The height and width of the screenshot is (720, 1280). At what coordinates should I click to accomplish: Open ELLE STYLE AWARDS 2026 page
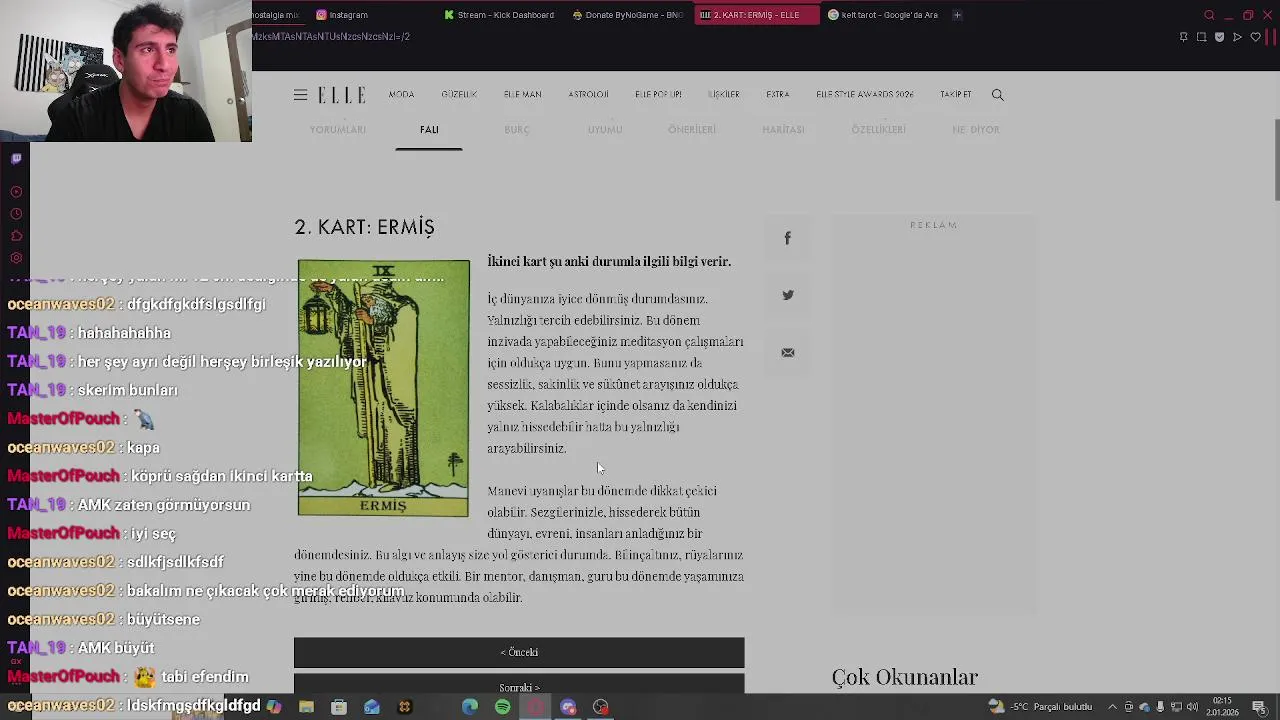[x=865, y=95]
